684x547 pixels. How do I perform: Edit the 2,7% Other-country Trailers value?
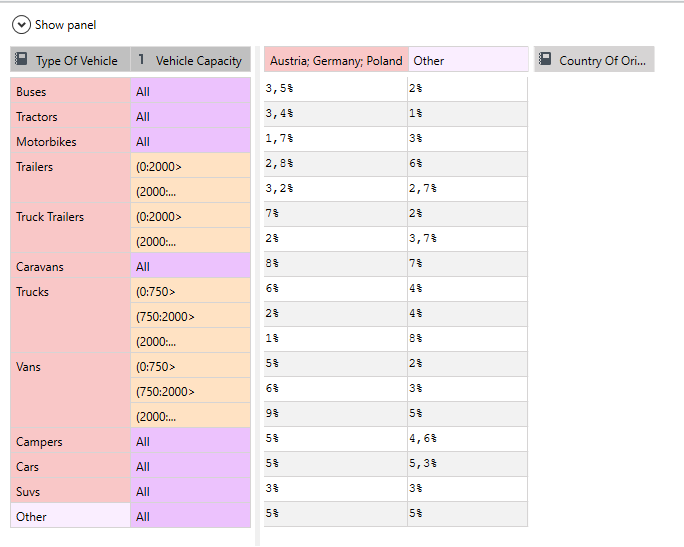pos(468,189)
